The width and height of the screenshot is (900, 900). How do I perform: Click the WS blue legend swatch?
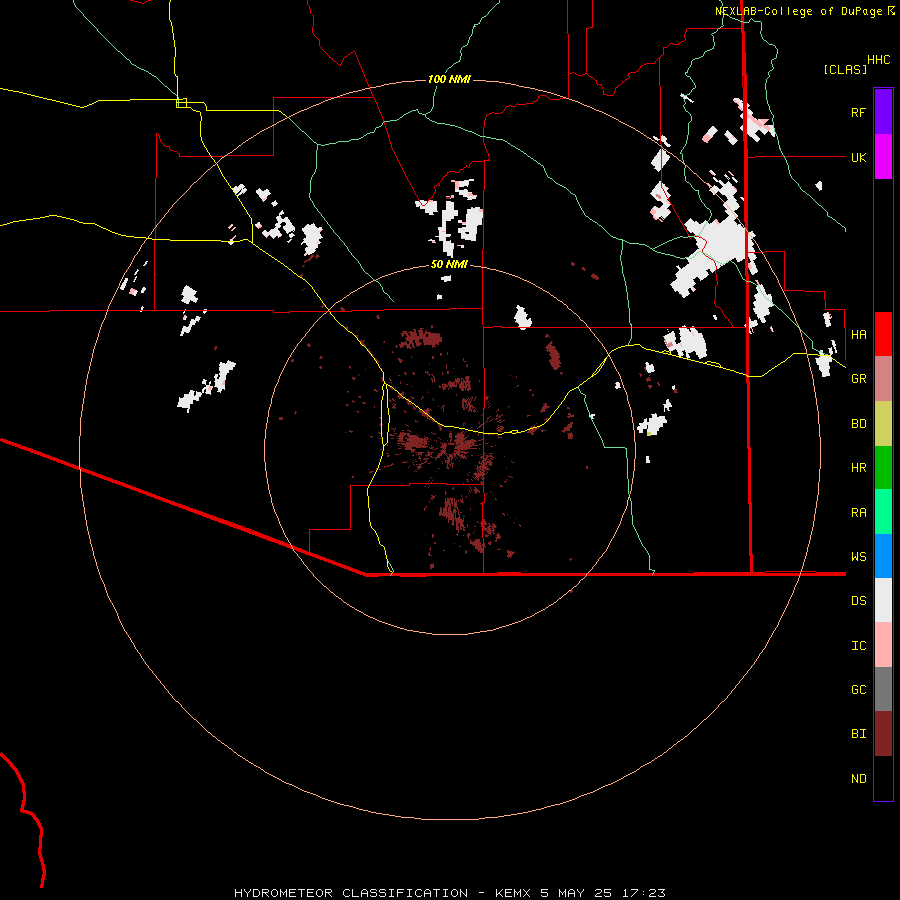point(883,556)
